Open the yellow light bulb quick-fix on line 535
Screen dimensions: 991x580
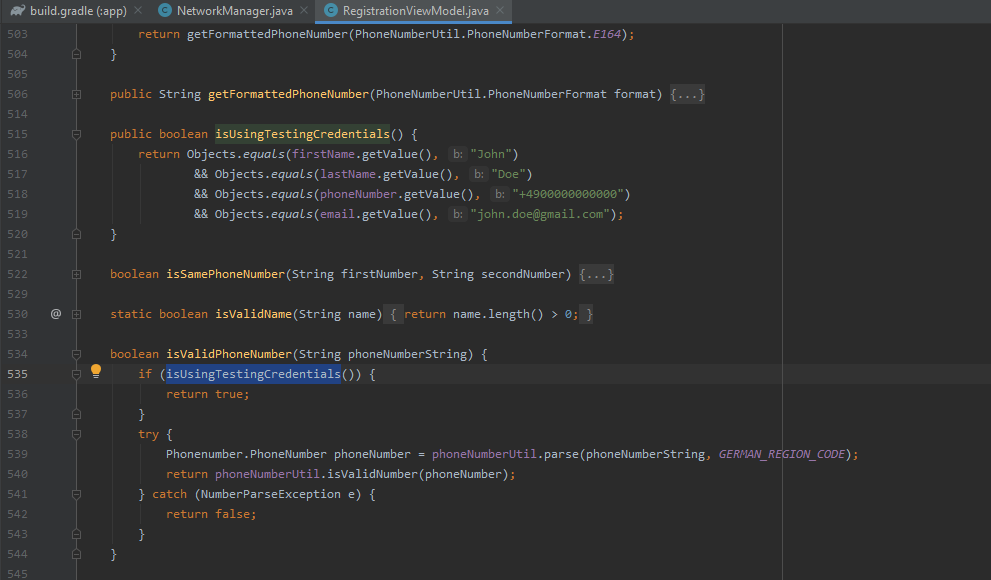tap(95, 371)
